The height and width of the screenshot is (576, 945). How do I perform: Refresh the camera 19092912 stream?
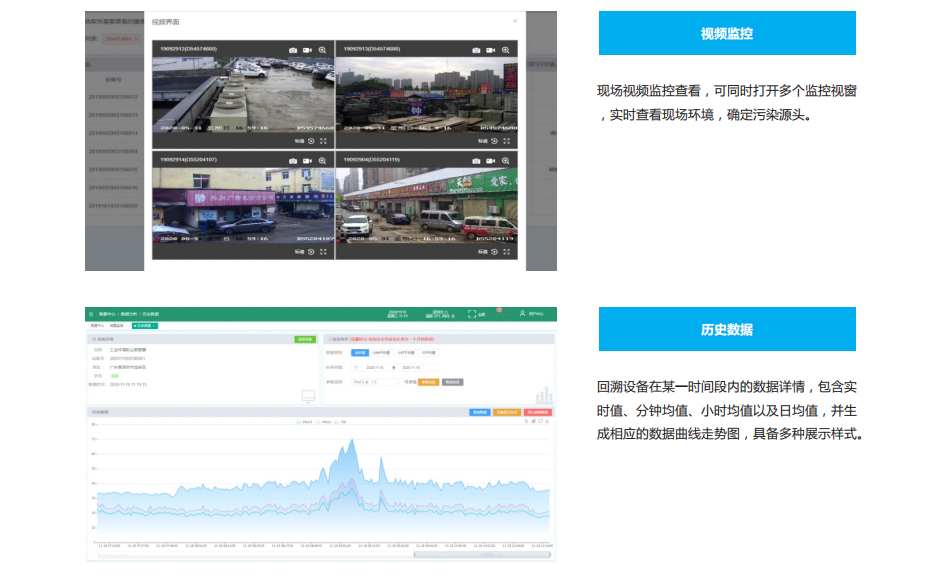tap(311, 141)
